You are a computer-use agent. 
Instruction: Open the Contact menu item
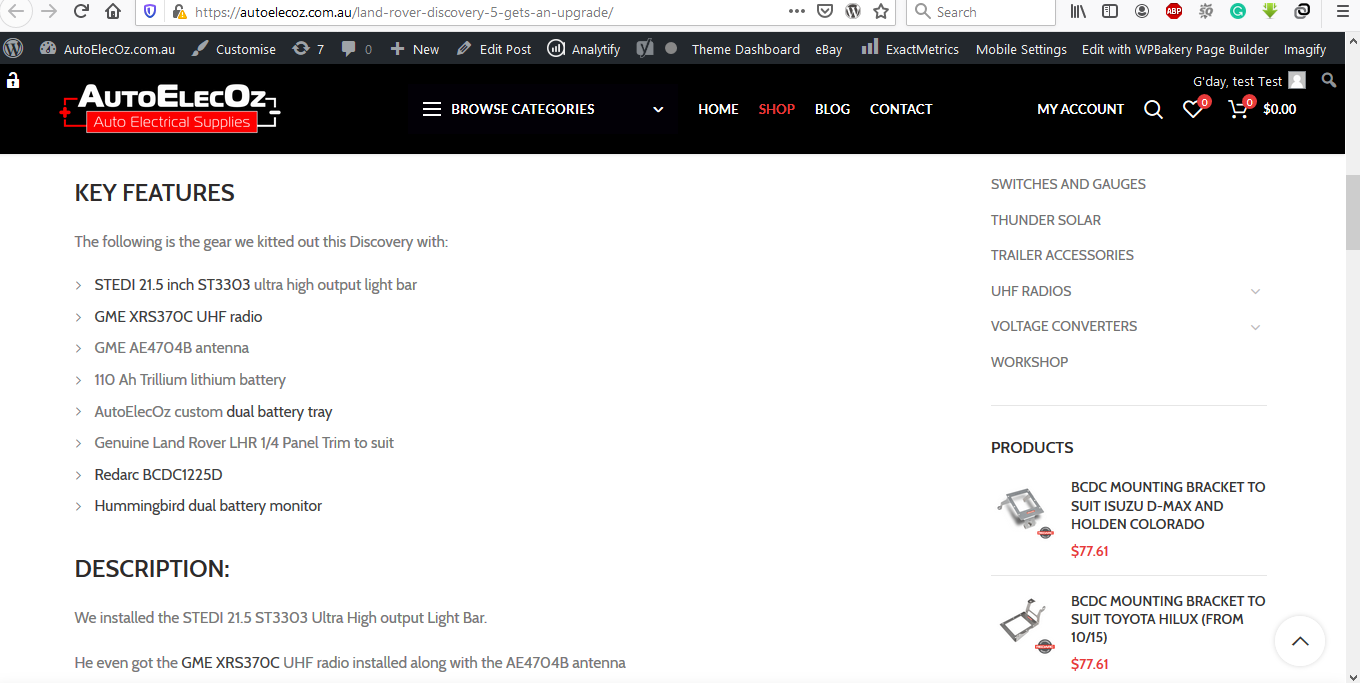(901, 109)
